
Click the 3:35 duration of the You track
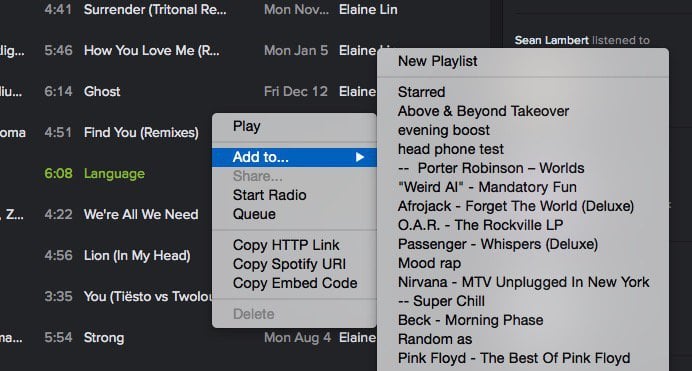point(58,296)
